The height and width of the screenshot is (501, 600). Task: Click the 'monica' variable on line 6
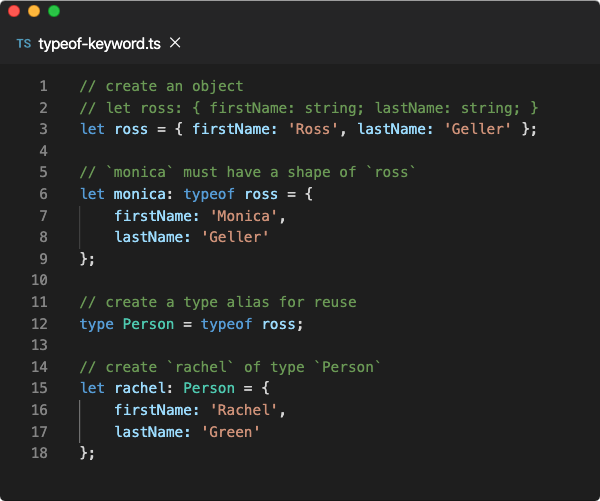click(140, 194)
